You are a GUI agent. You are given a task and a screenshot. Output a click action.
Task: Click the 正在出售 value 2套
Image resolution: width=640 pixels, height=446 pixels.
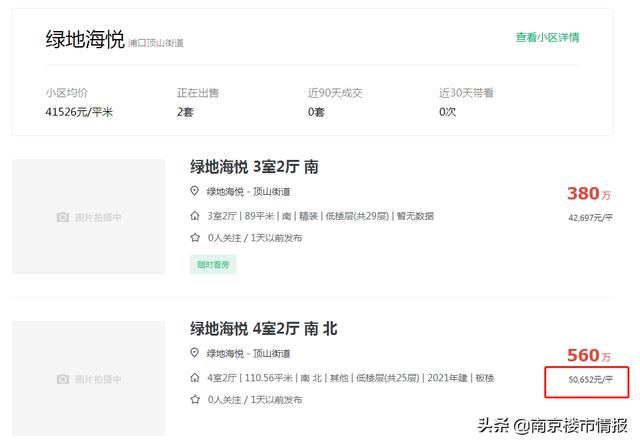pyautogui.click(x=185, y=112)
